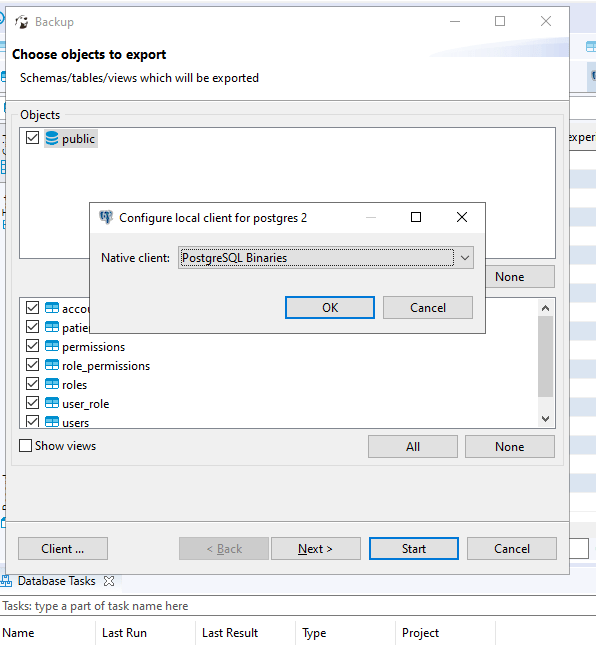596x649 pixels.
Task: Open the Native client dropdown arrow
Action: [464, 258]
